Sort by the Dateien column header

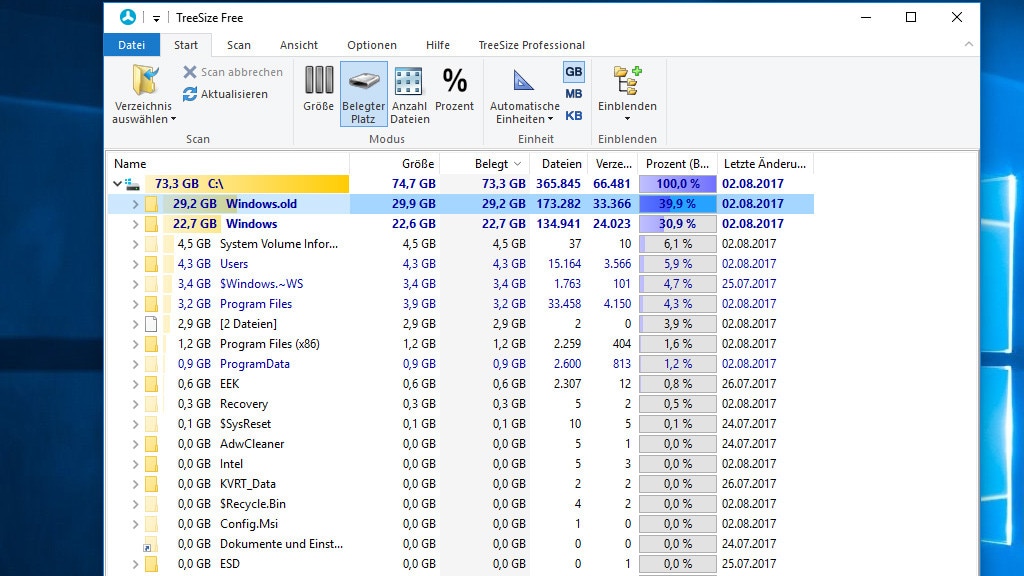pyautogui.click(x=558, y=164)
